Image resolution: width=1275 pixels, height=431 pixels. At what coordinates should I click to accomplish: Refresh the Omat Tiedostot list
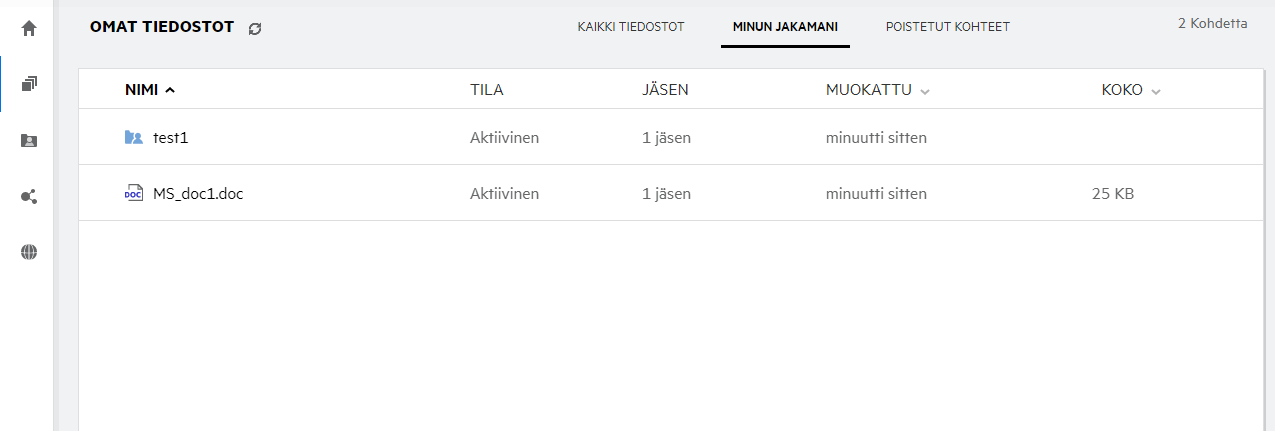tap(255, 29)
